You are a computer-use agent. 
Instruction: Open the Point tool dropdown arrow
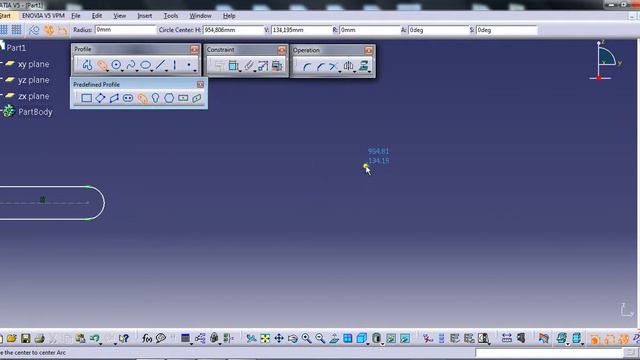[x=195, y=71]
